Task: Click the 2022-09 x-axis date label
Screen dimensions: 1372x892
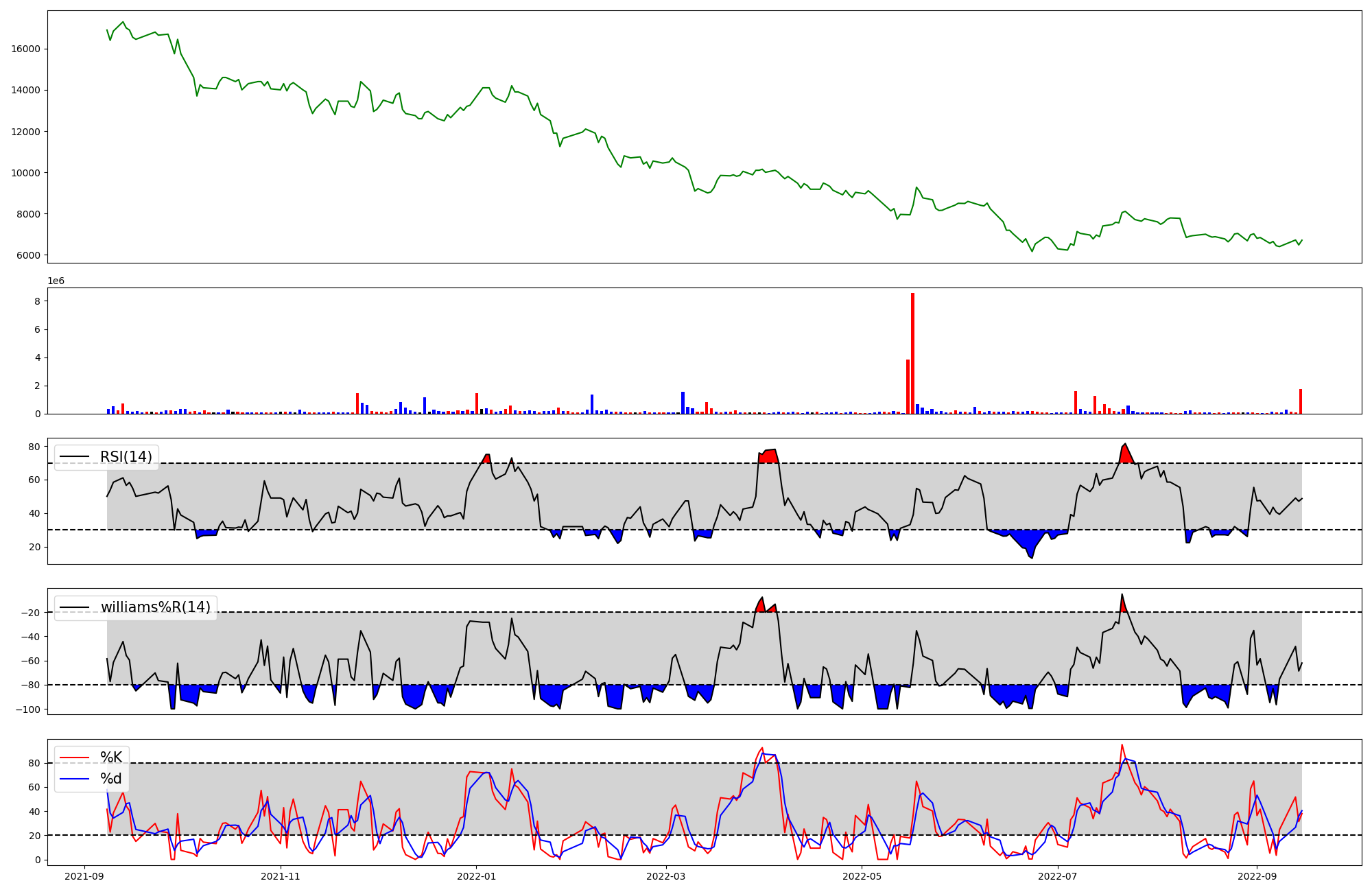Action: tap(1257, 876)
